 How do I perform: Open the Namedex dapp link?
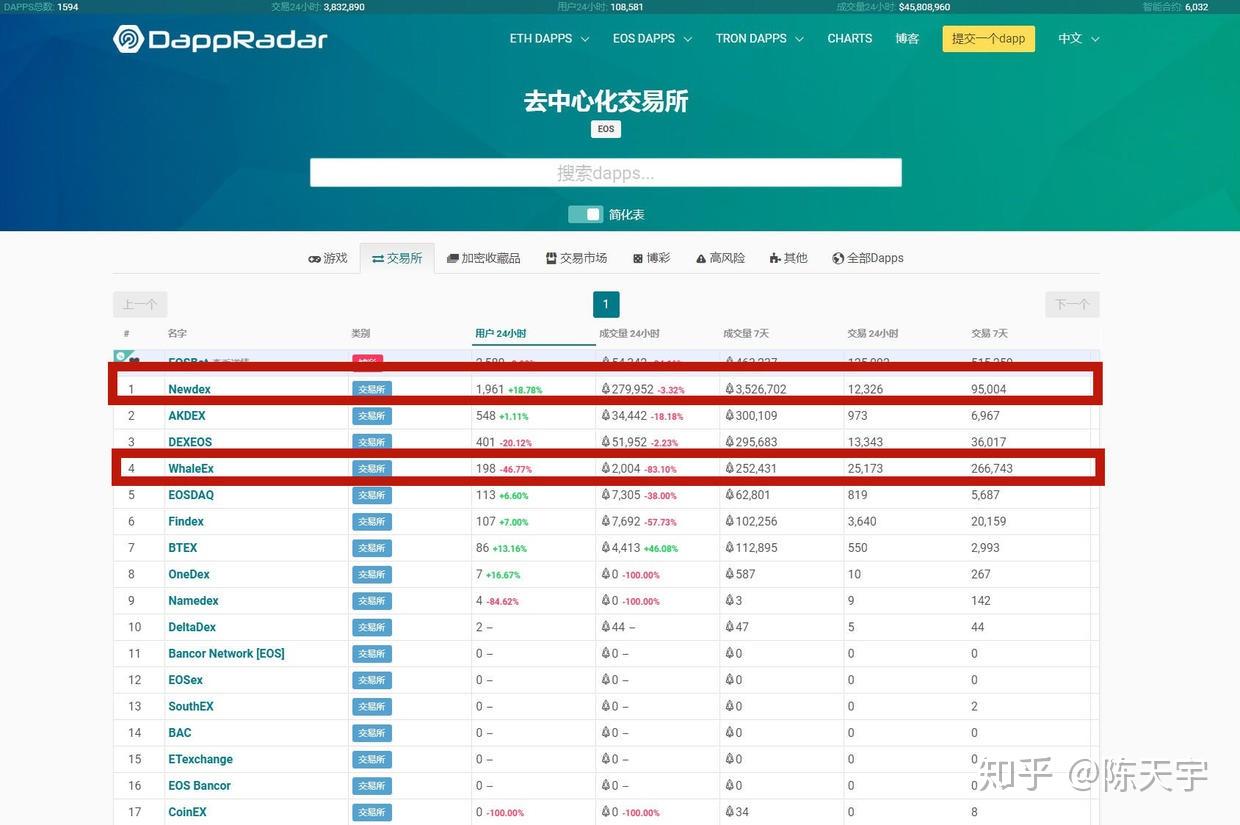pyautogui.click(x=193, y=601)
